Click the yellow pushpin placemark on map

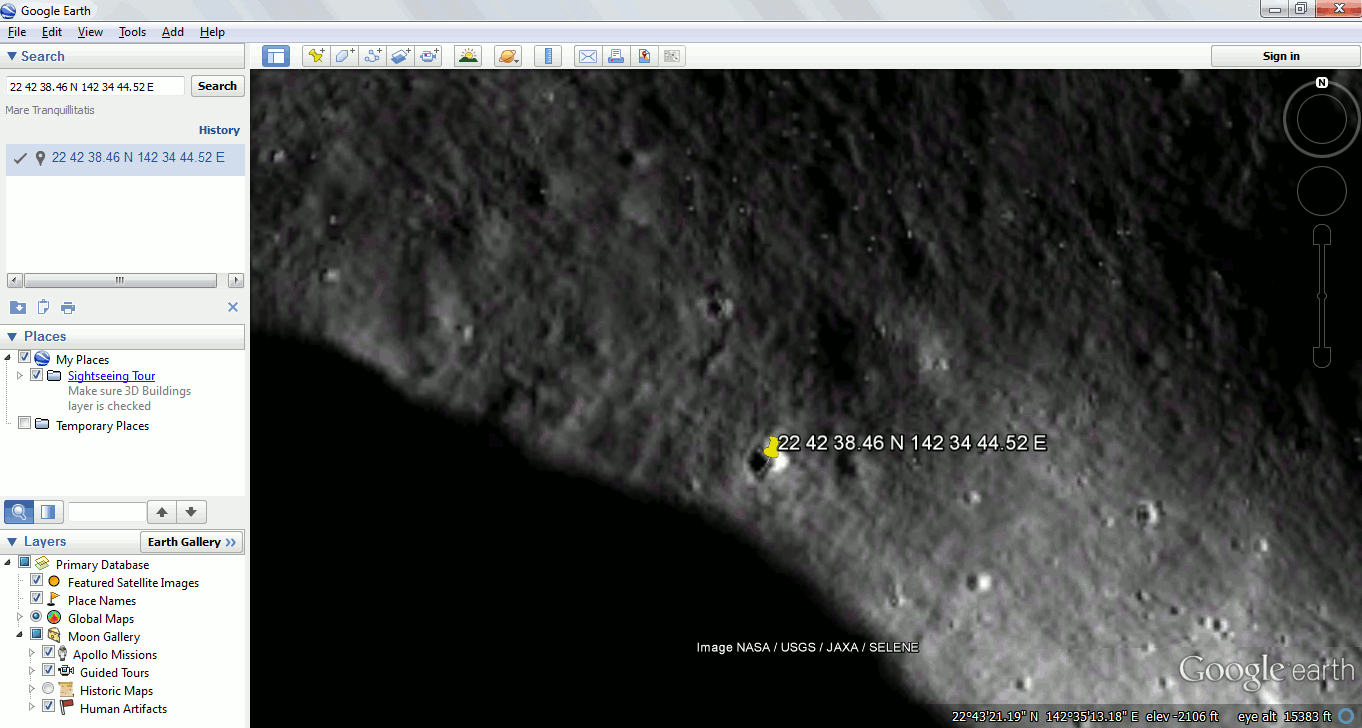click(771, 447)
